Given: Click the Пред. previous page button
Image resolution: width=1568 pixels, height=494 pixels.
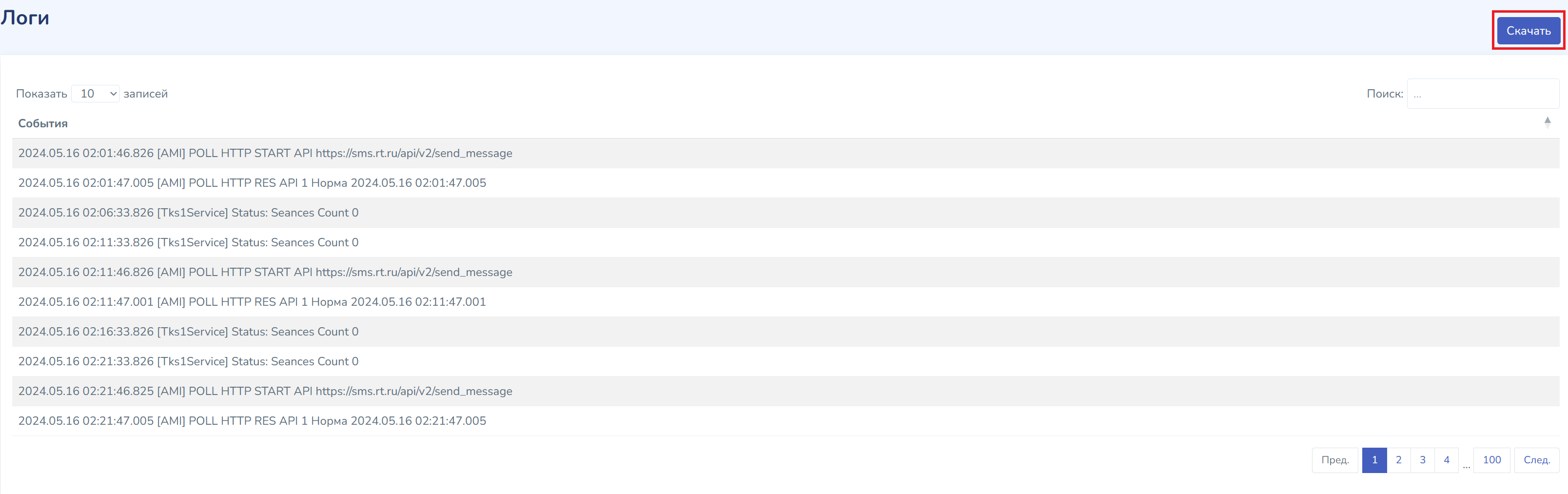Looking at the screenshot, I should tap(1335, 460).
